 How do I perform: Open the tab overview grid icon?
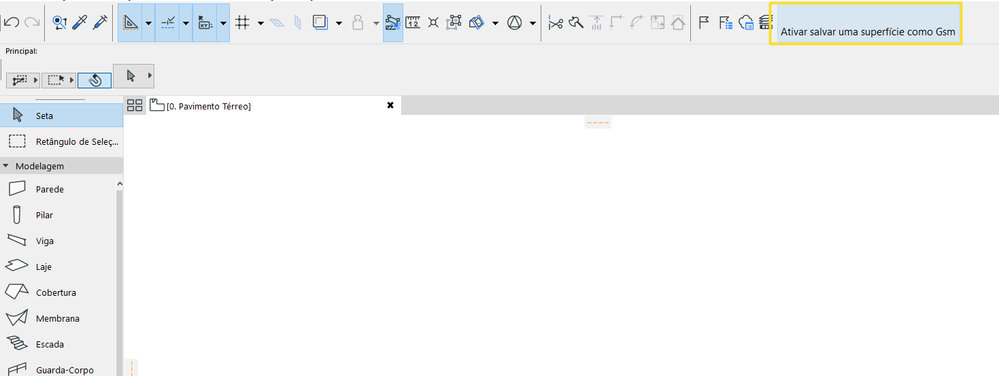pyautogui.click(x=134, y=105)
